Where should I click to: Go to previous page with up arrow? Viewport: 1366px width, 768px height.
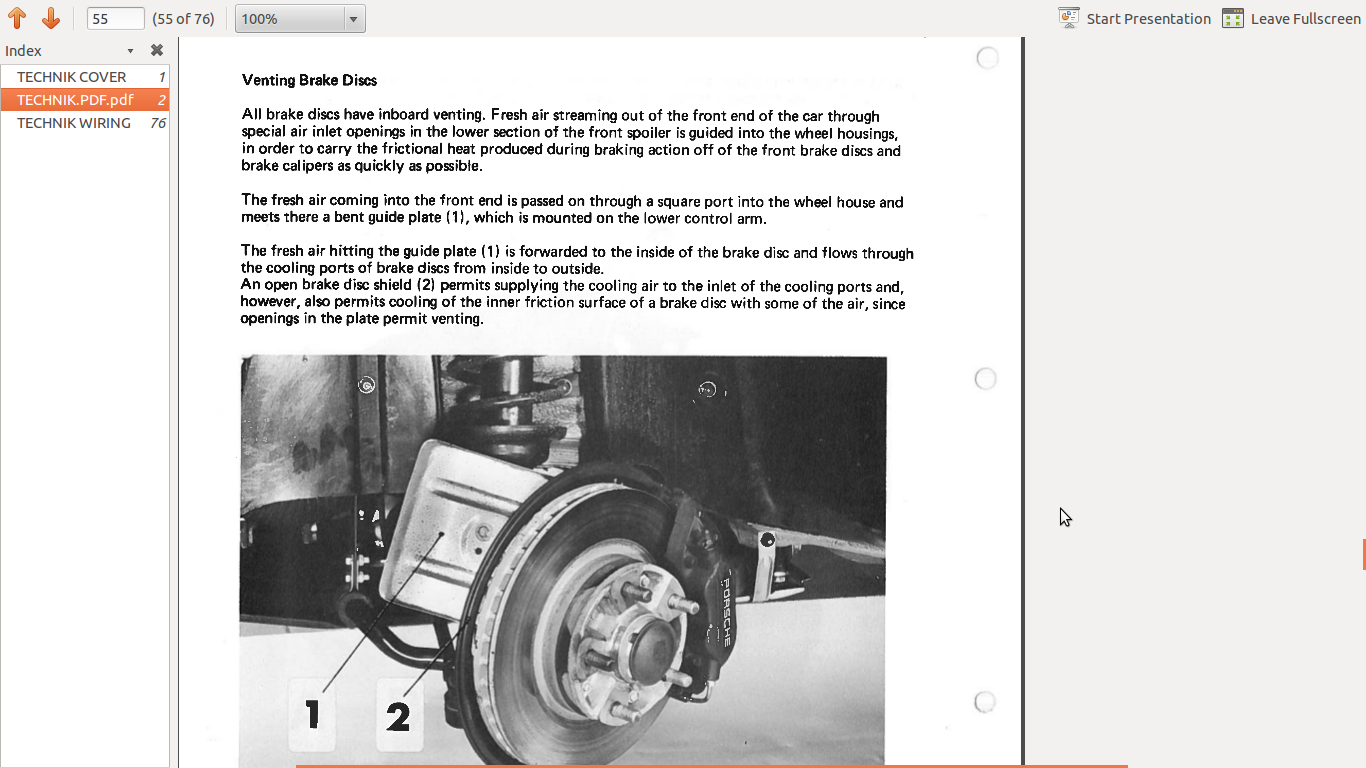pyautogui.click(x=17, y=18)
